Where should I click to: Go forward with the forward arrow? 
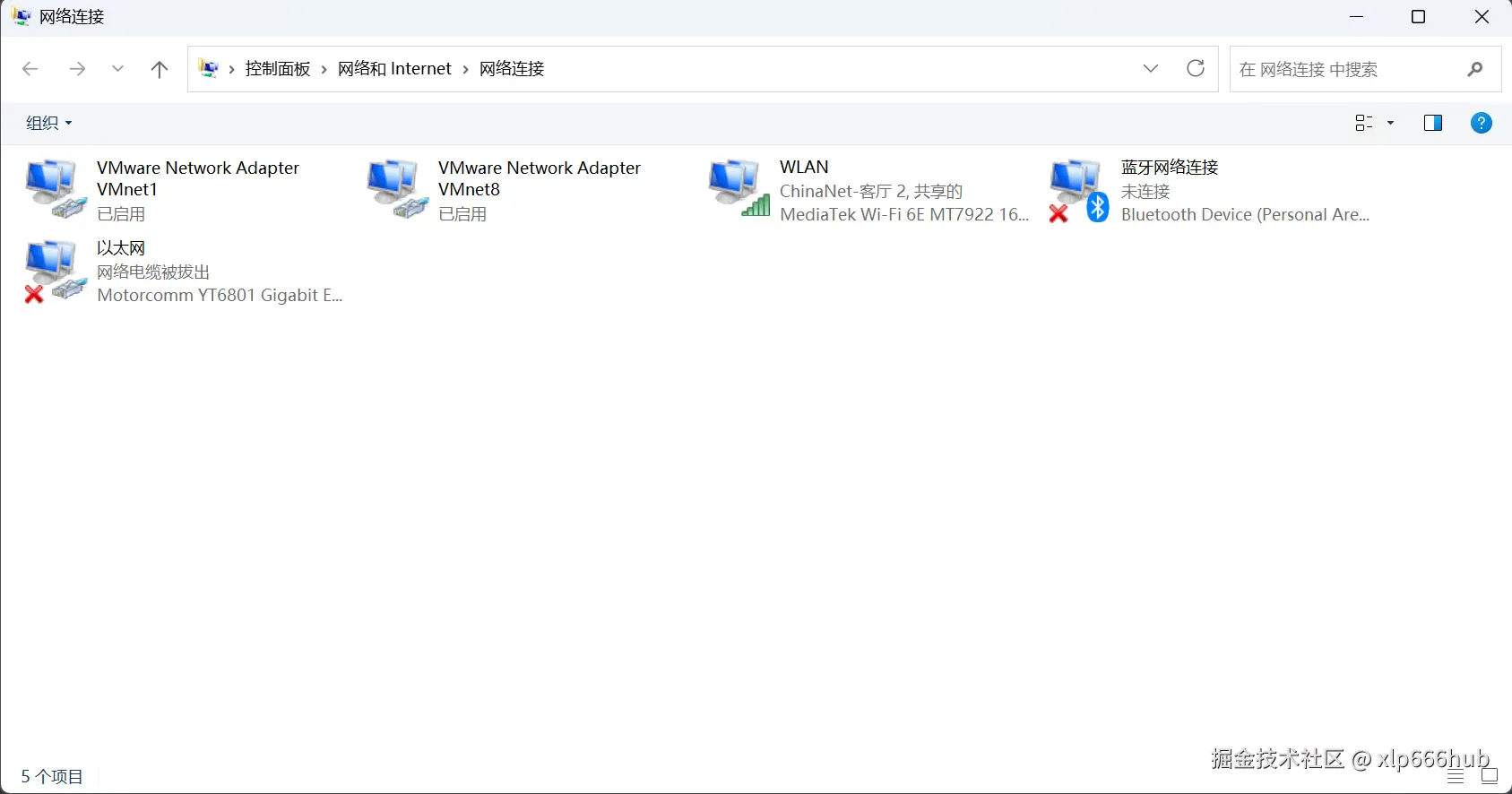(78, 69)
